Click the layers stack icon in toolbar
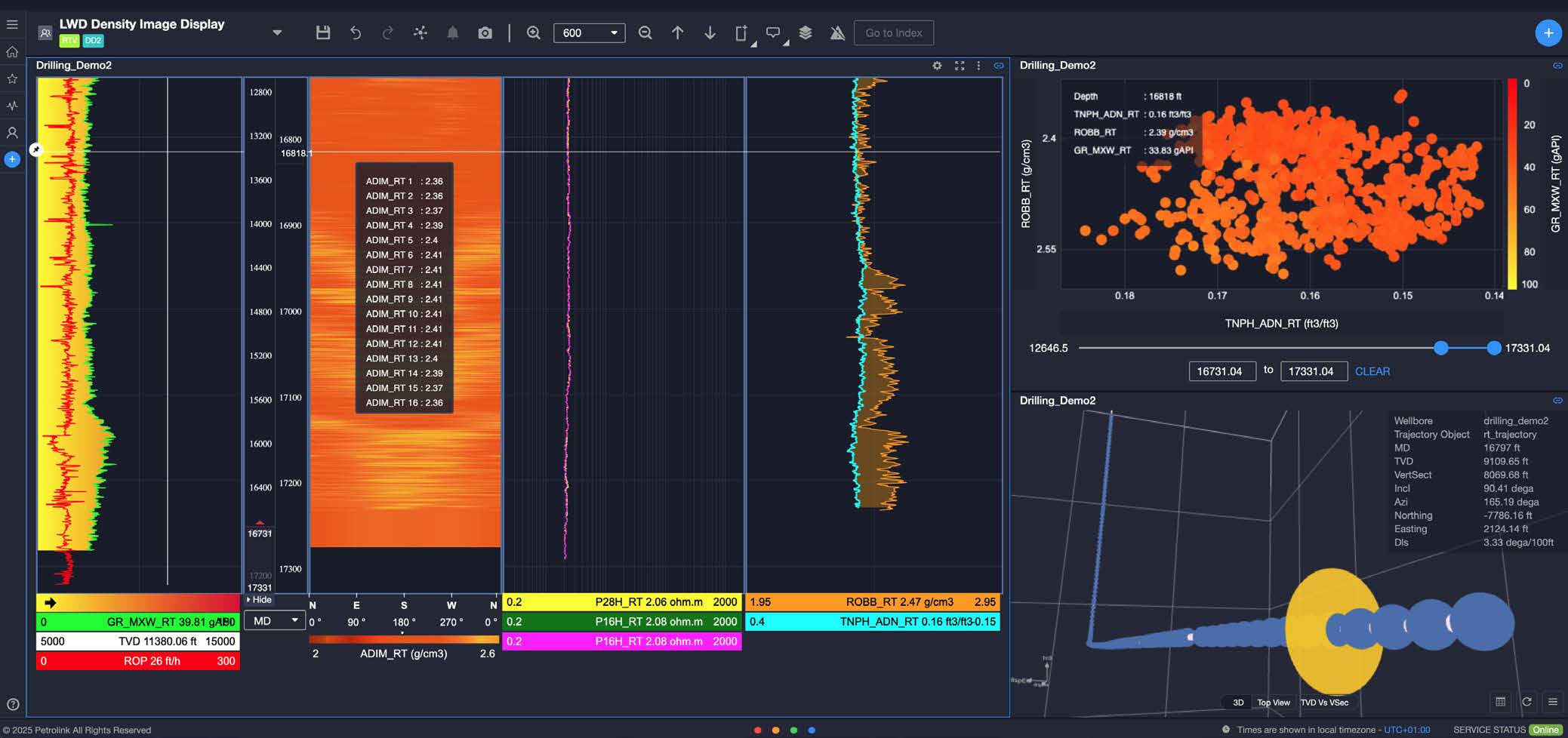The width and height of the screenshot is (1568, 738). 806,32
